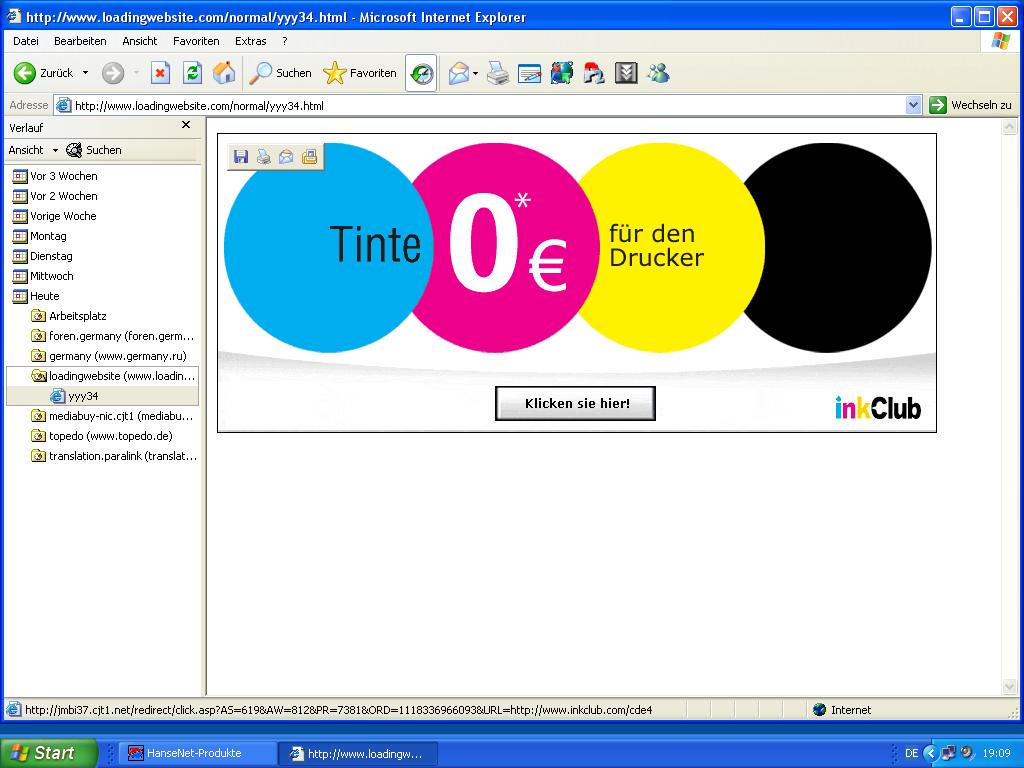Click the network computers tray icon
This screenshot has width=1024, height=768.
coord(948,753)
